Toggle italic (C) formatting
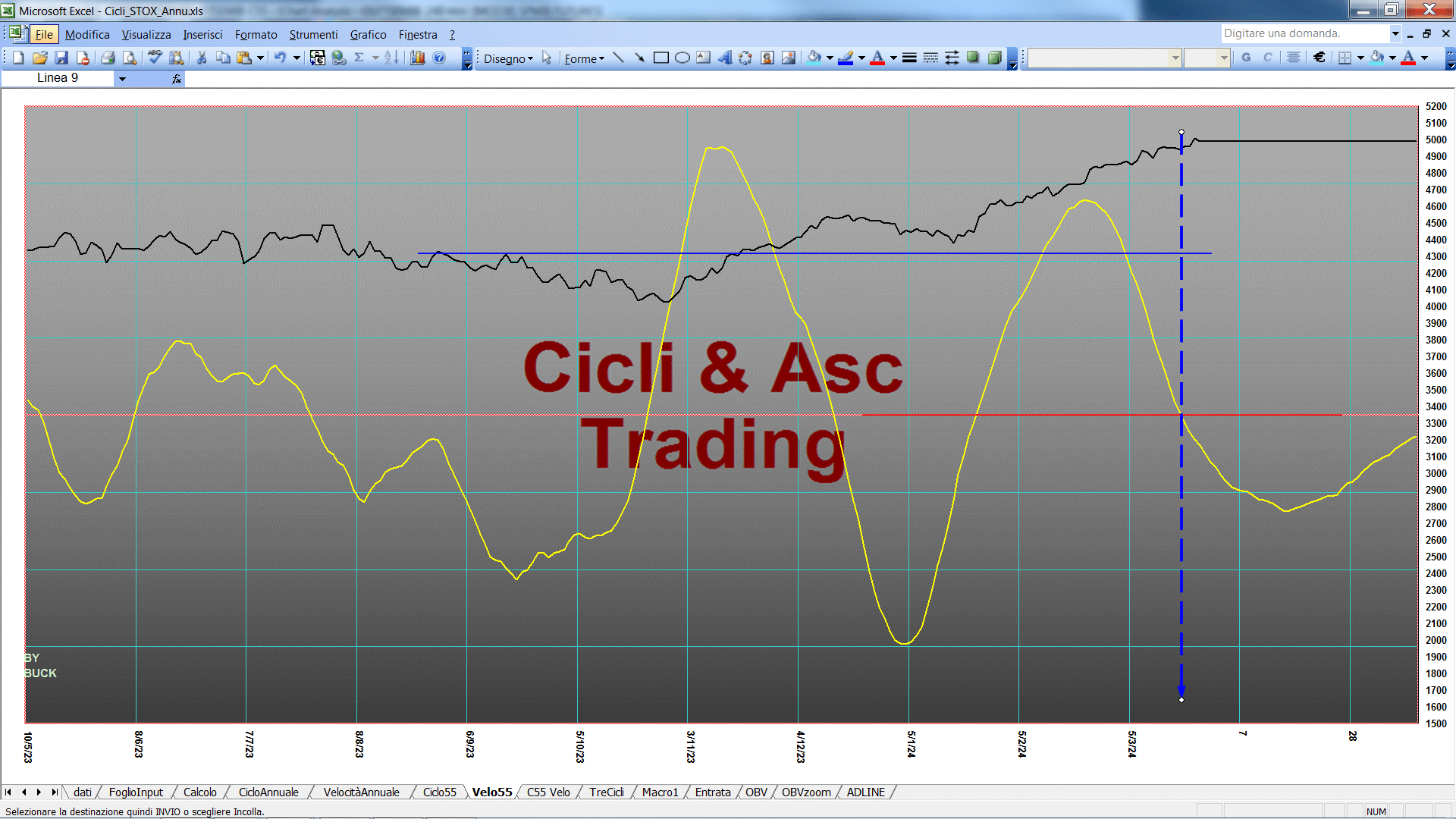 point(1267,58)
